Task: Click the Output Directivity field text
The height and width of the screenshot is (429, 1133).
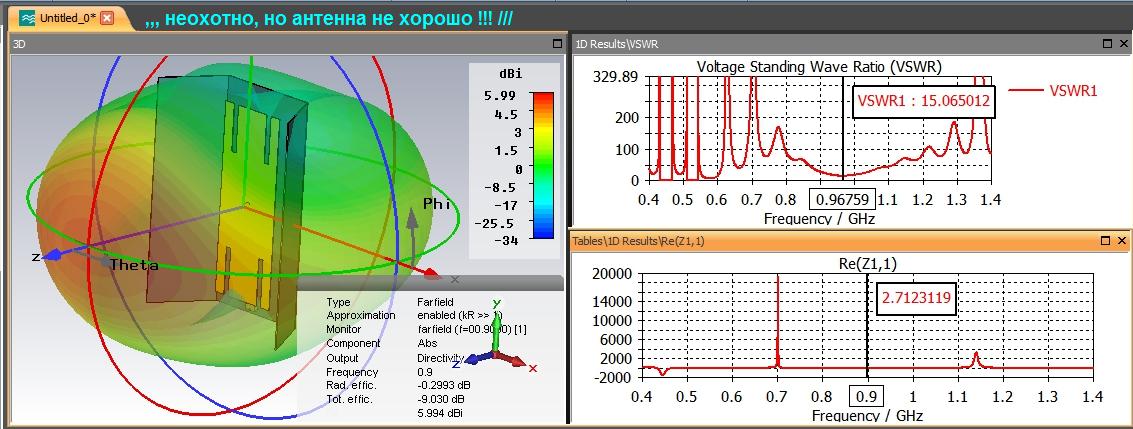Action: click(440, 358)
